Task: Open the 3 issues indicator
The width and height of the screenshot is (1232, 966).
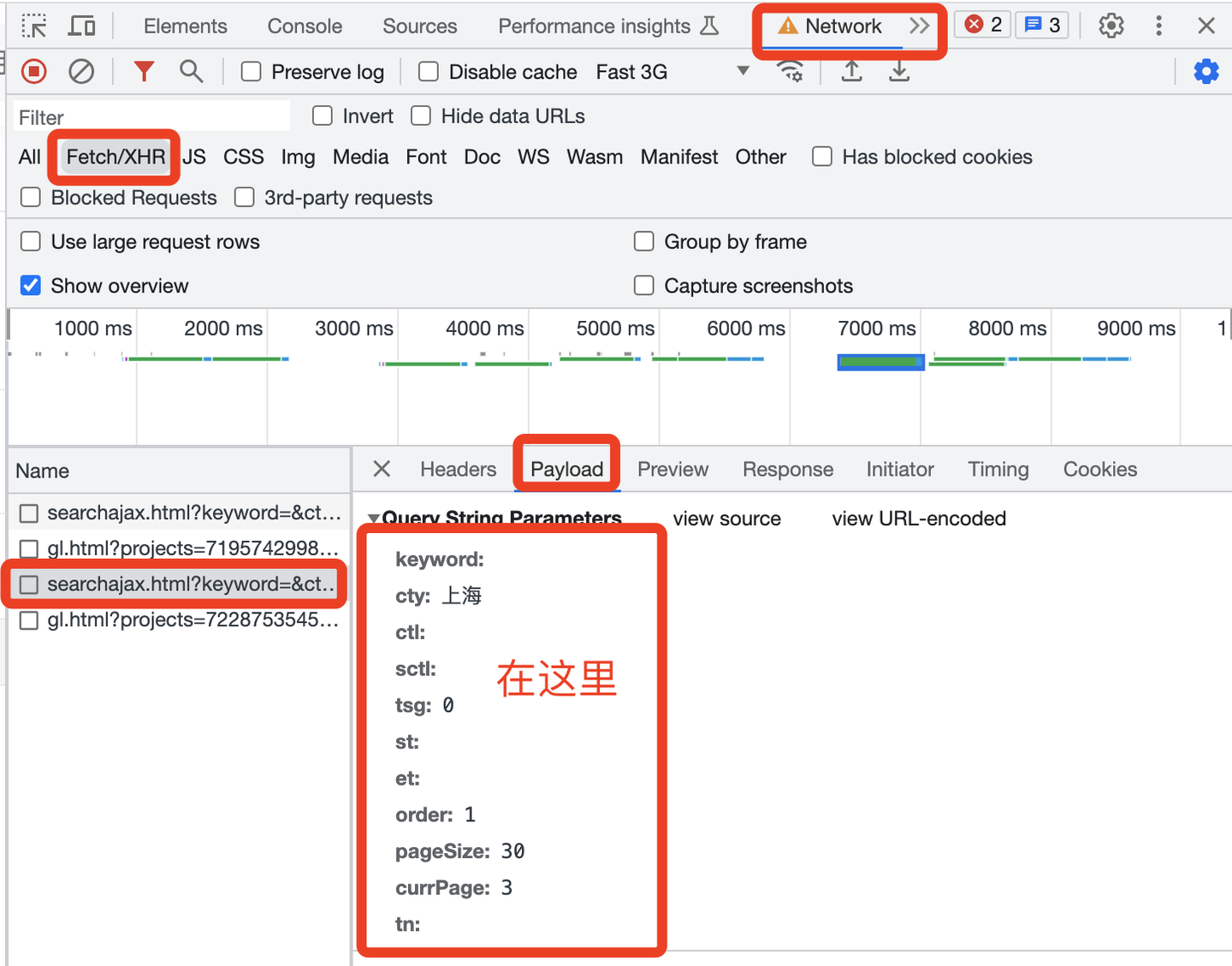Action: coord(1043,25)
